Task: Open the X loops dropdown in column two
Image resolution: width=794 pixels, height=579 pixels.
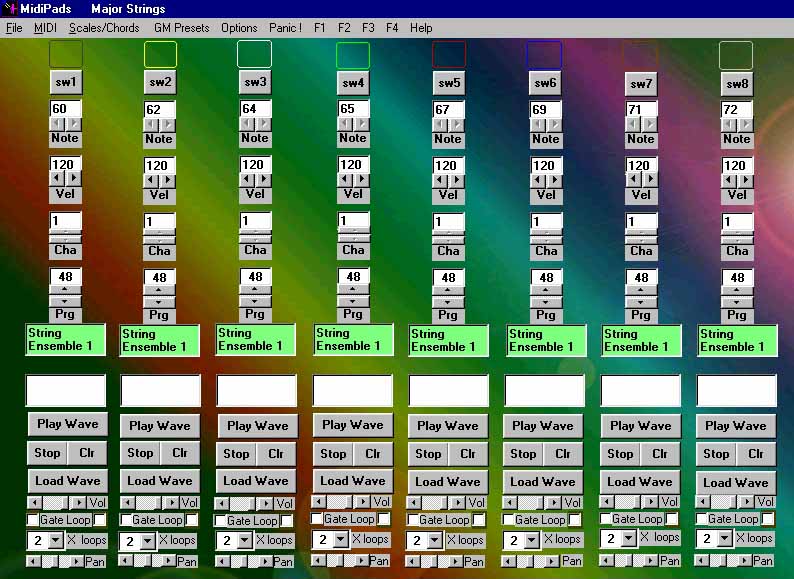Action: [148, 541]
